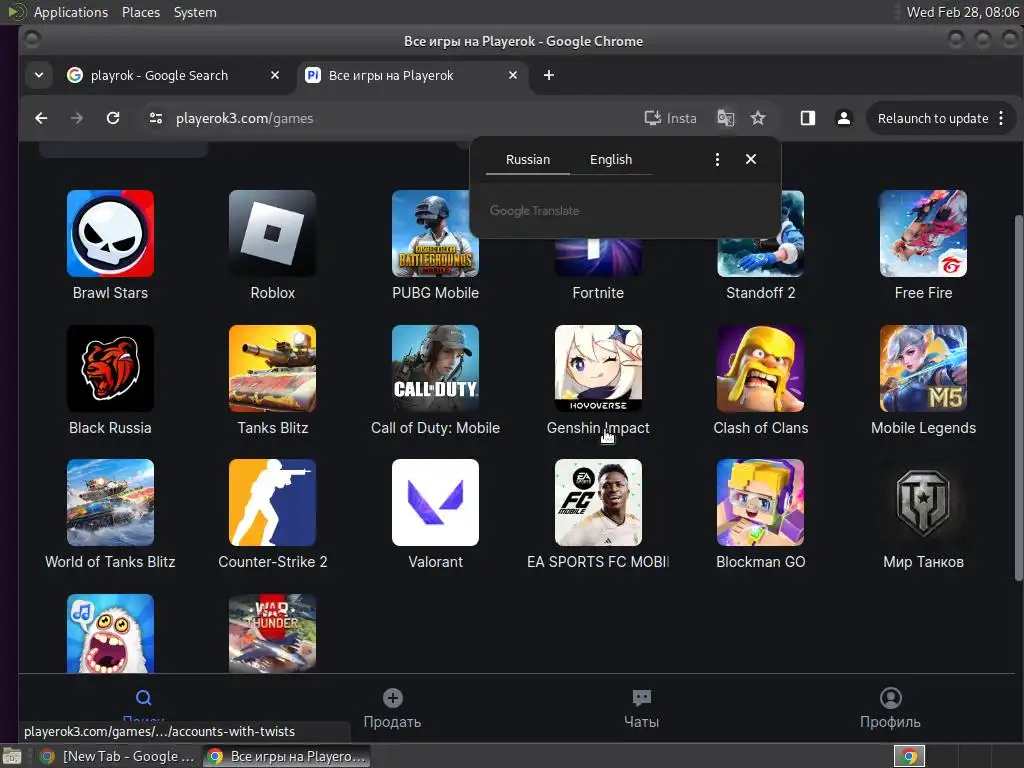Switch to the playrok Google Search tab
The width and height of the screenshot is (1024, 768).
[x=160, y=75]
